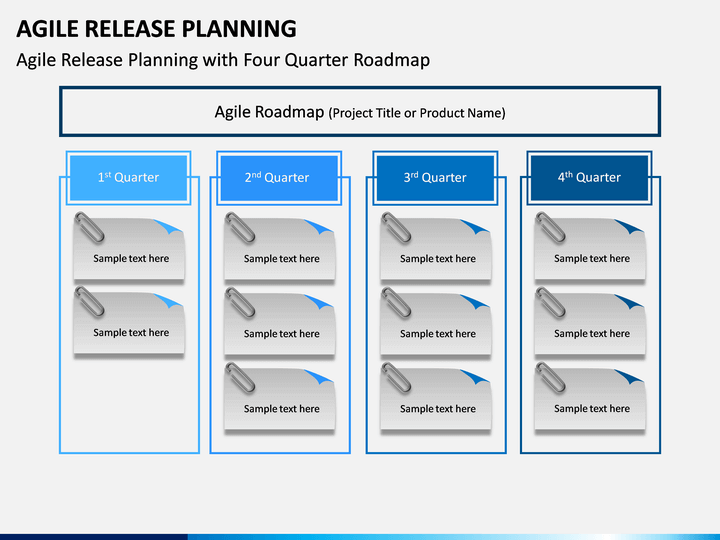Image resolution: width=720 pixels, height=540 pixels.
Task: Select the 1st Quarter header box
Action: click(129, 178)
